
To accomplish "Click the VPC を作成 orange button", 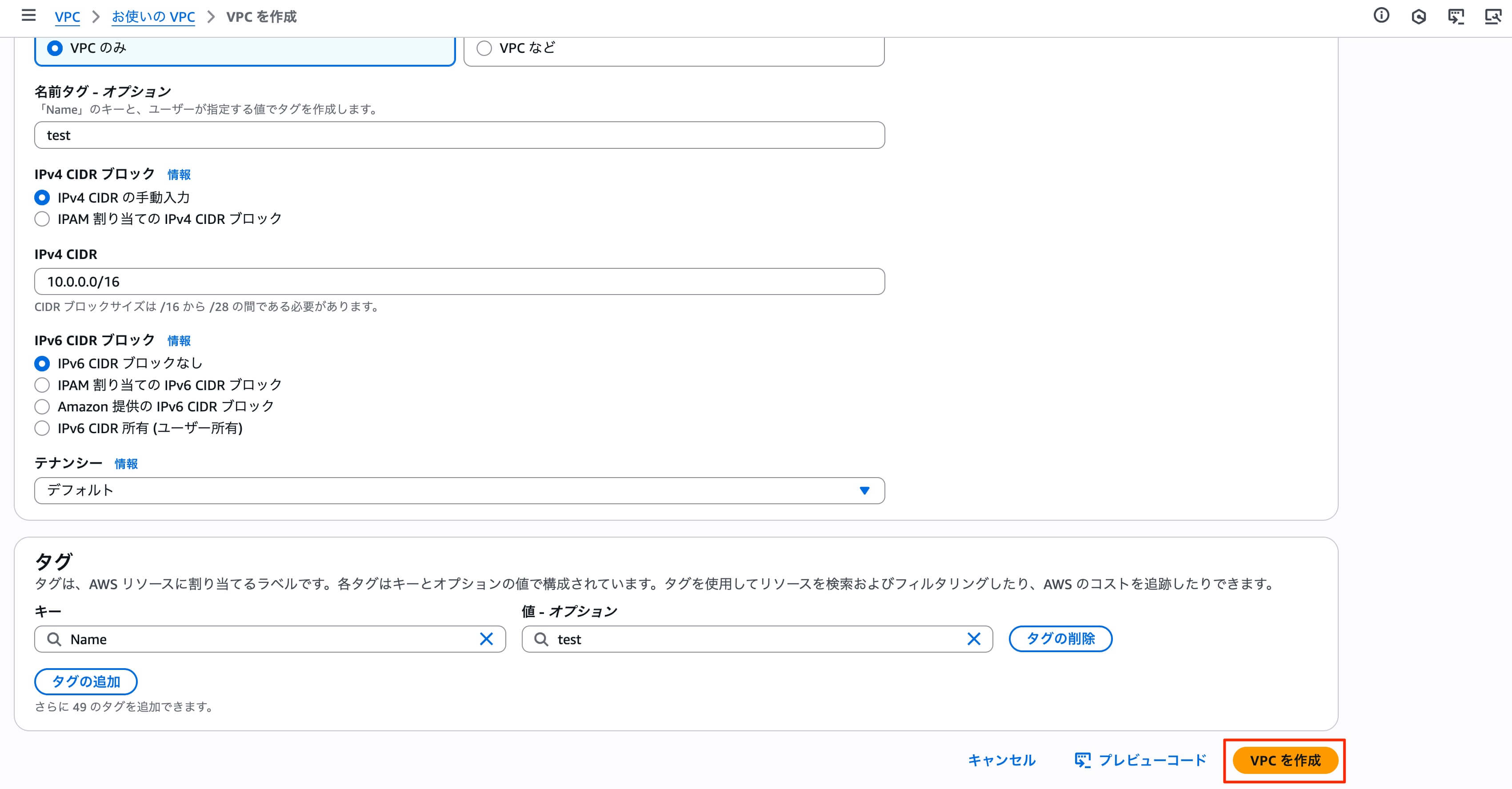I will pos(1284,760).
